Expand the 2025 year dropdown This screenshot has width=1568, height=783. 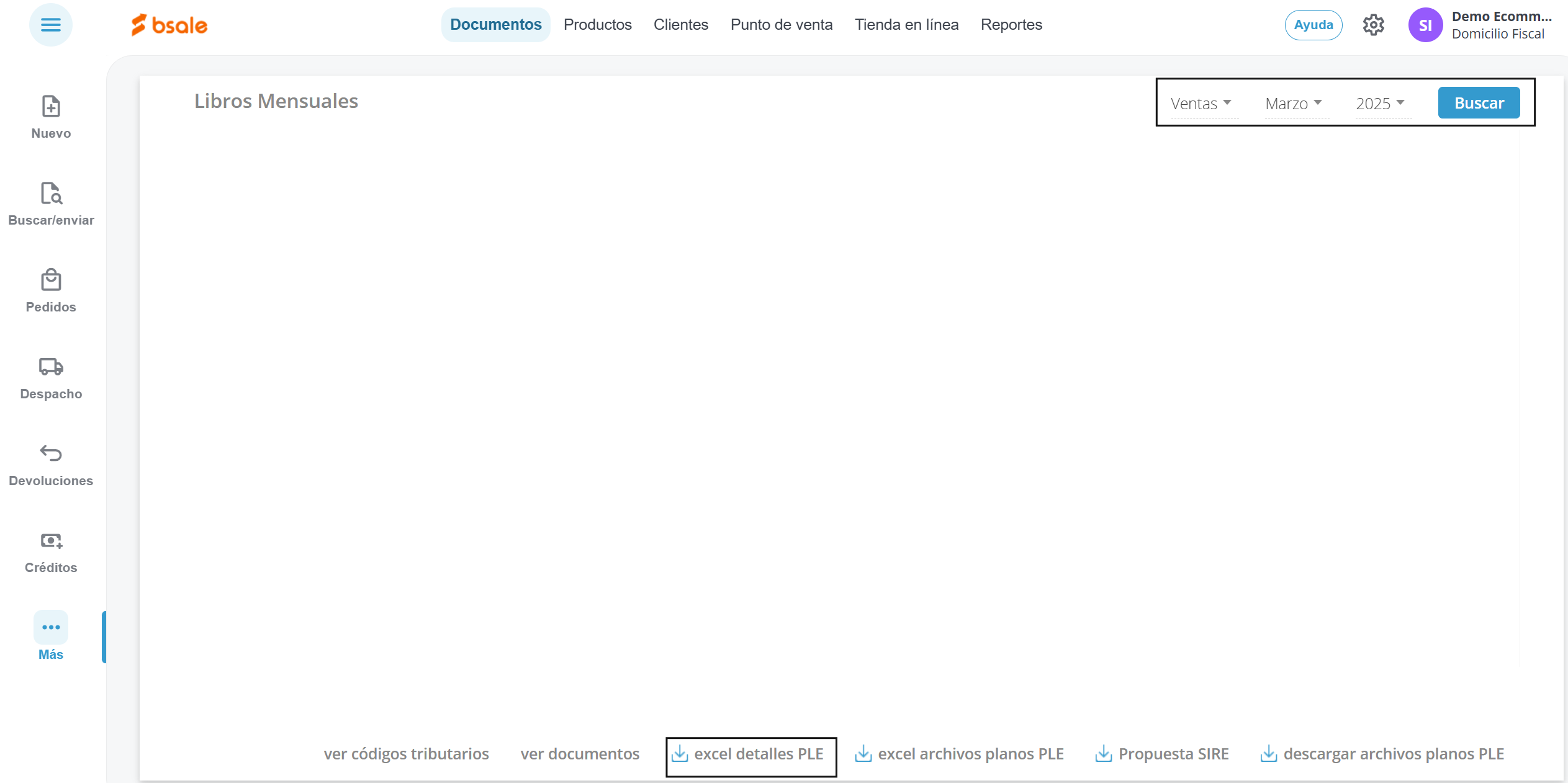1380,104
